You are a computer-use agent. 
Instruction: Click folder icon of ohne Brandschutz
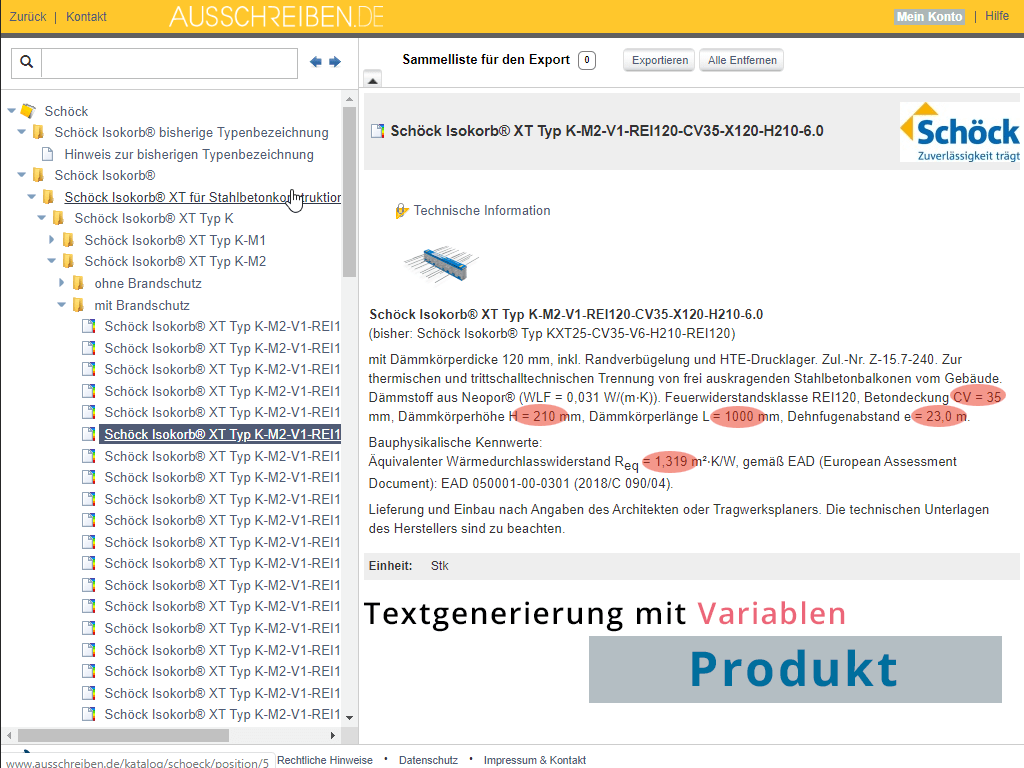pos(78,283)
